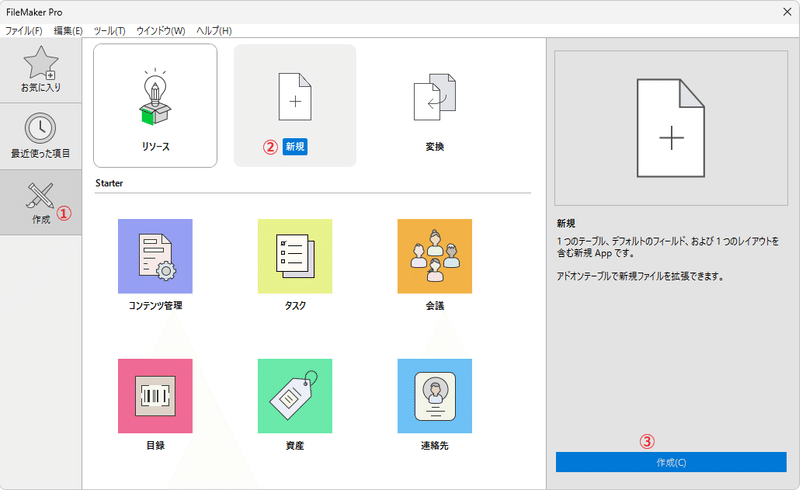Image resolution: width=800 pixels, height=490 pixels.
Task: Click the 新規 heading in details panel
Action: click(566, 224)
